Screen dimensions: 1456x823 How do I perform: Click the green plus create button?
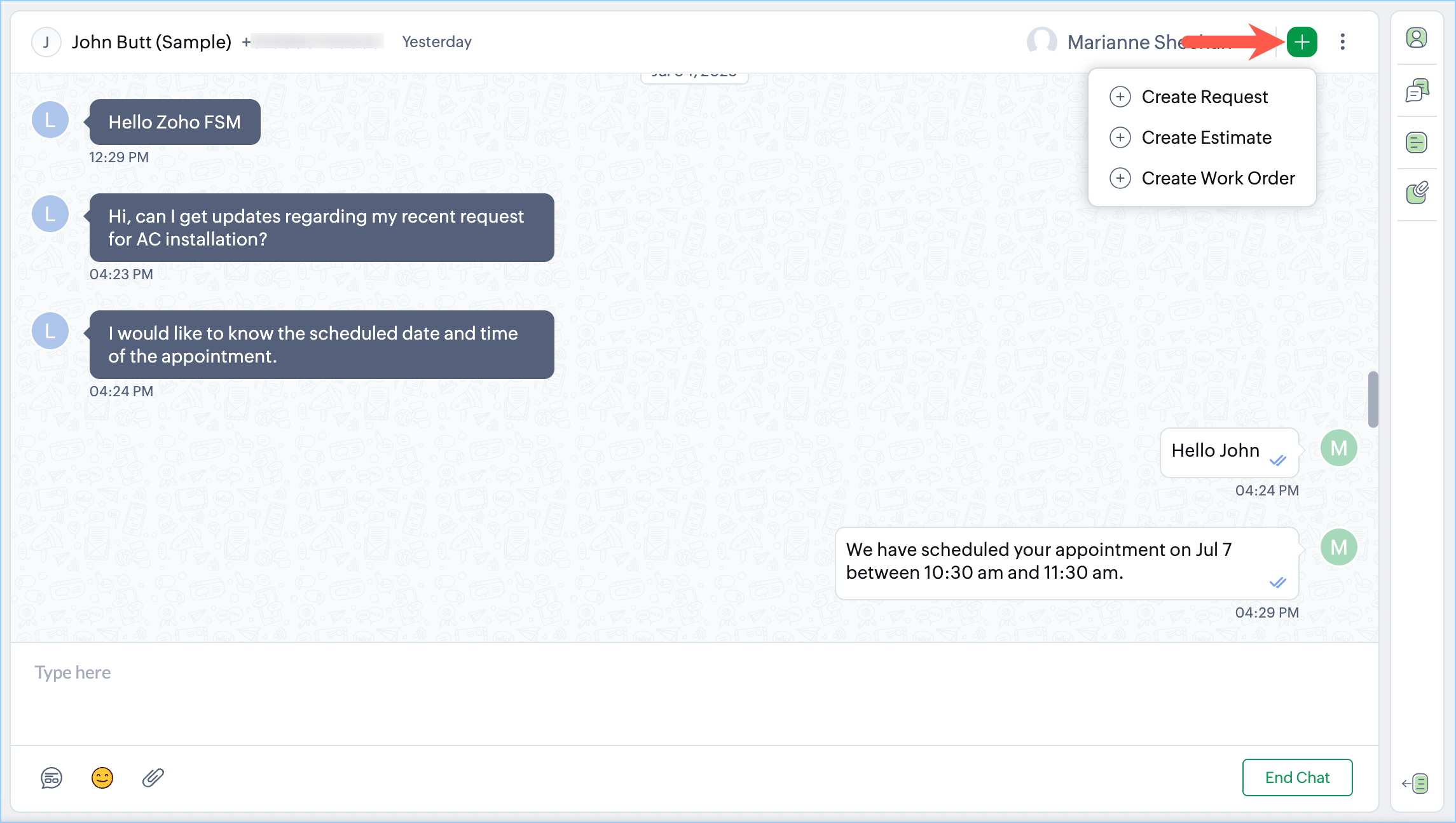pos(1301,42)
